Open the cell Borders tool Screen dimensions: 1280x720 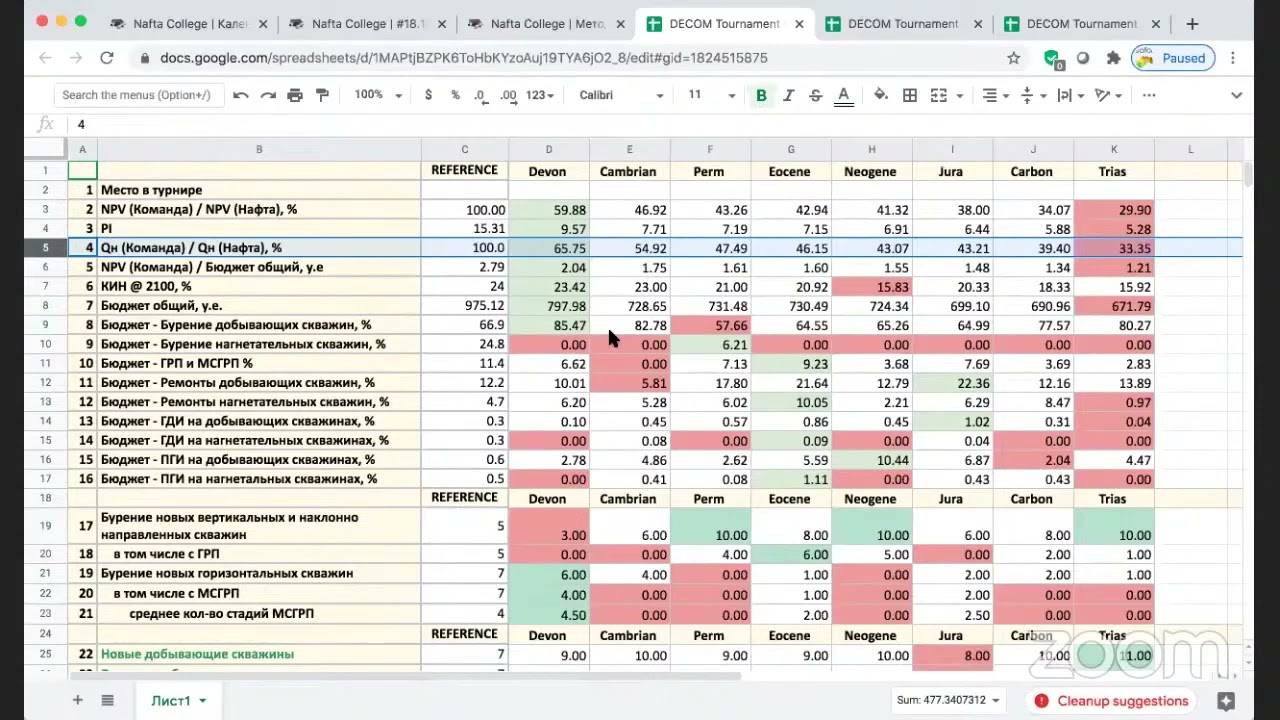910,95
